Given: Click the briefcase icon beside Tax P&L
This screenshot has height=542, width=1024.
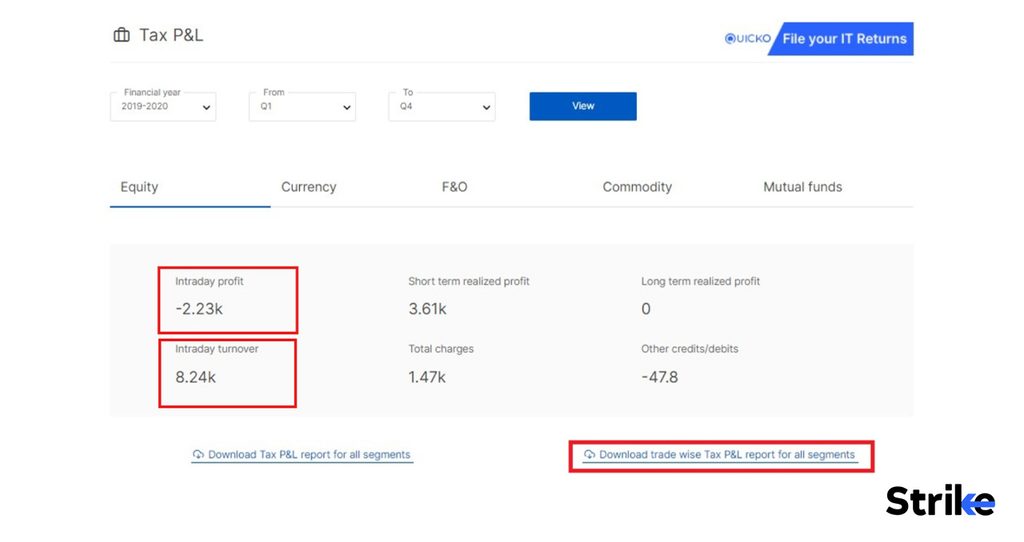Looking at the screenshot, I should click(121, 35).
